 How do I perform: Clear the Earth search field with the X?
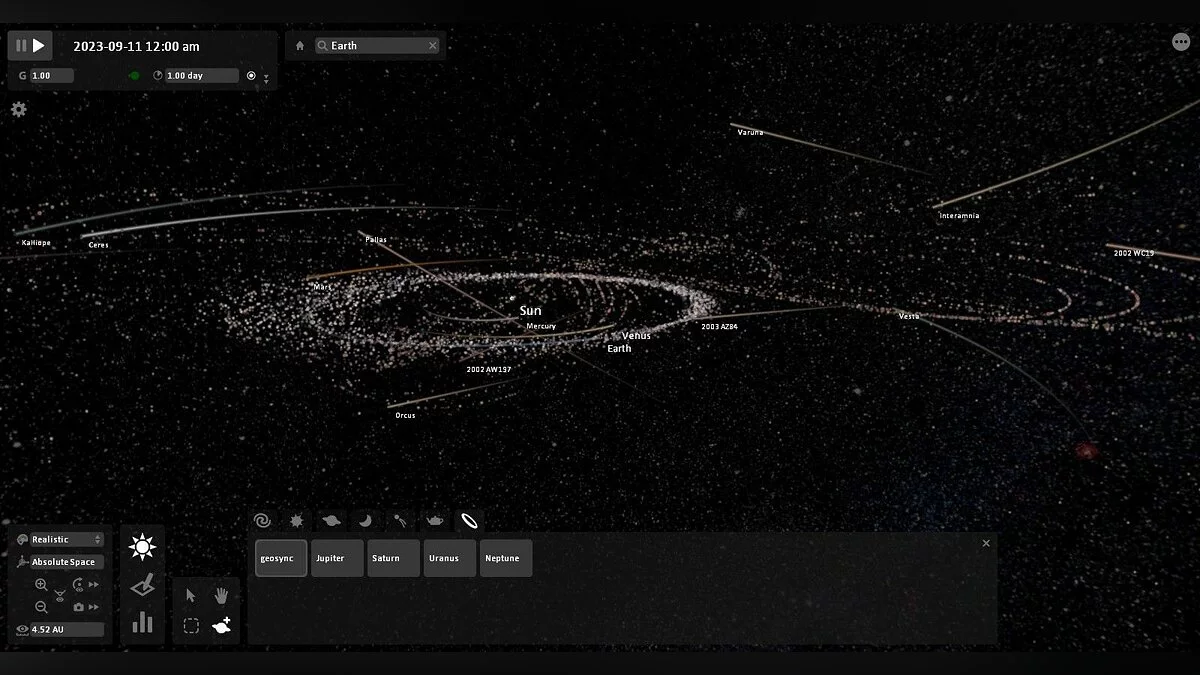(432, 45)
